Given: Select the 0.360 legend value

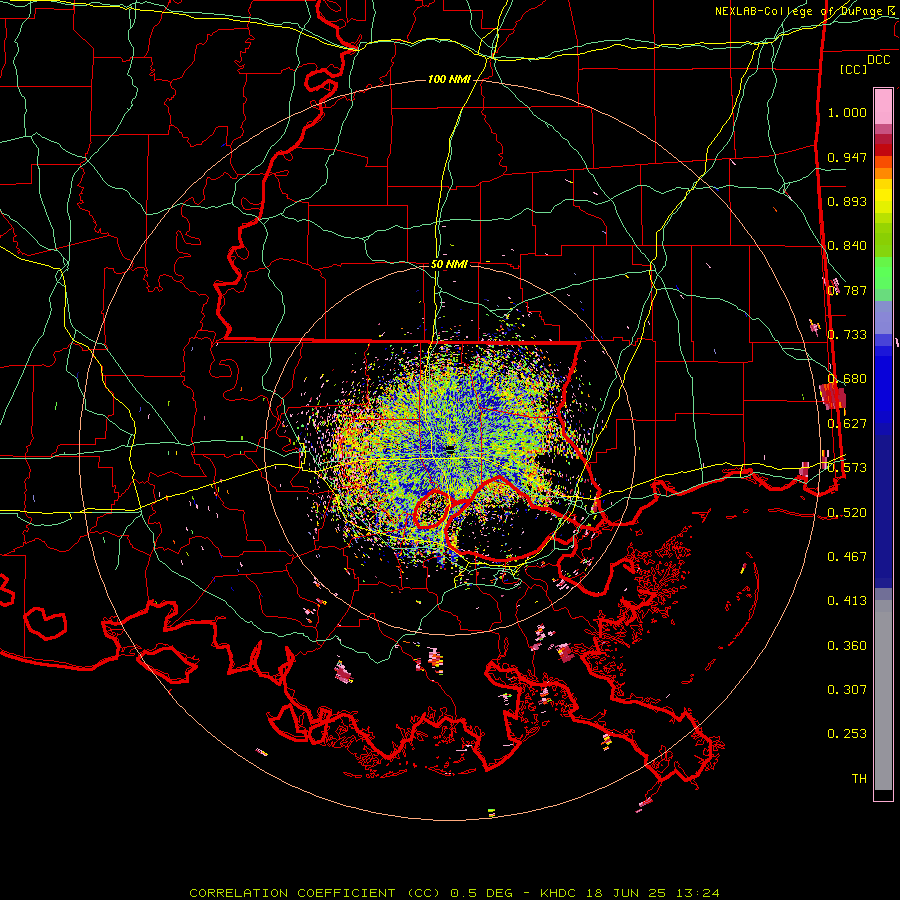Looking at the screenshot, I should 847,646.
